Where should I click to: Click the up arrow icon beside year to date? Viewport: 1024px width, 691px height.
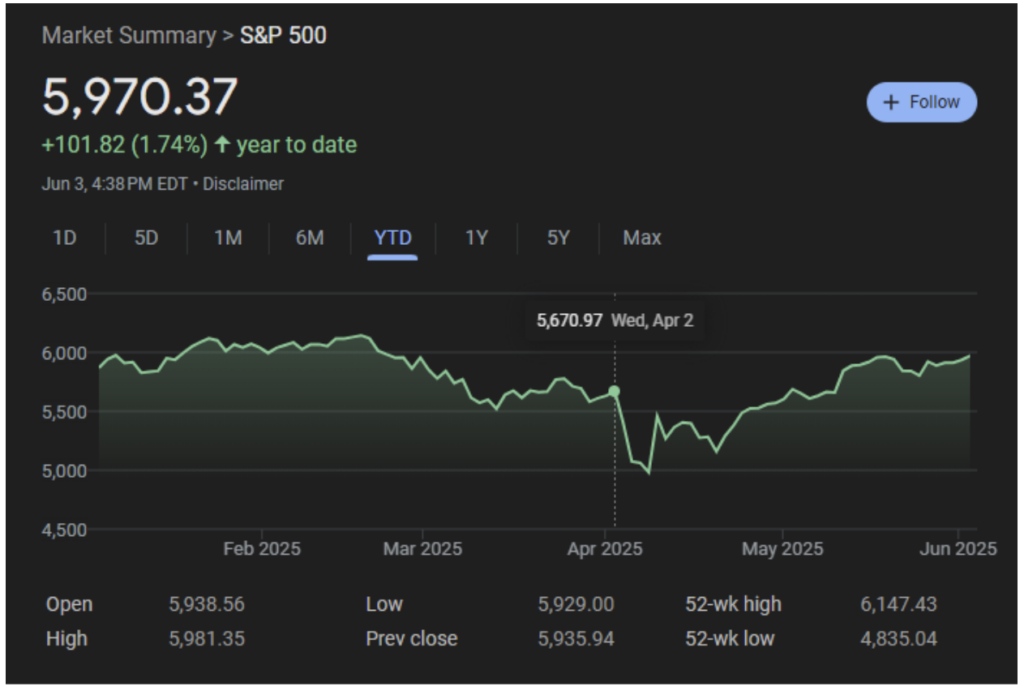click(222, 144)
